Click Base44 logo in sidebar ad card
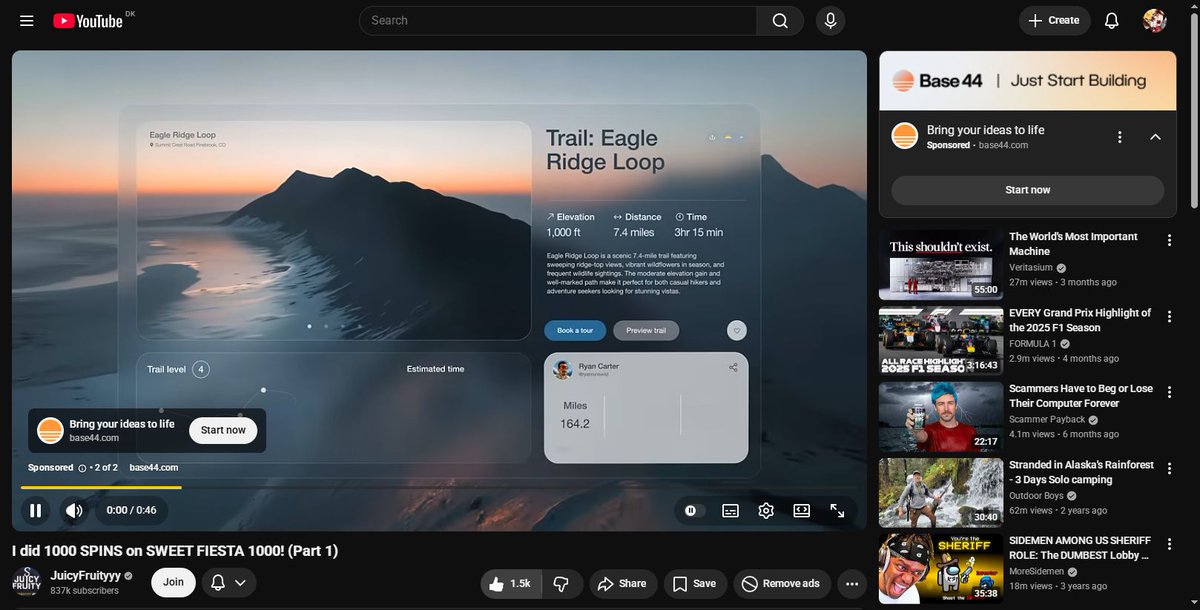The image size is (1200, 610). tap(905, 136)
